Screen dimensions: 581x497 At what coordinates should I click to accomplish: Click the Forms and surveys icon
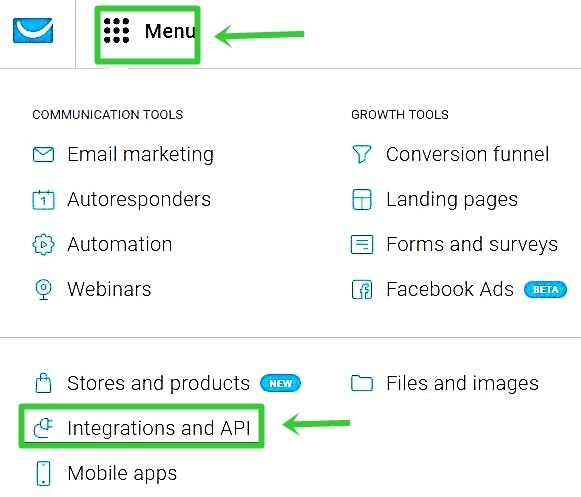pos(362,245)
